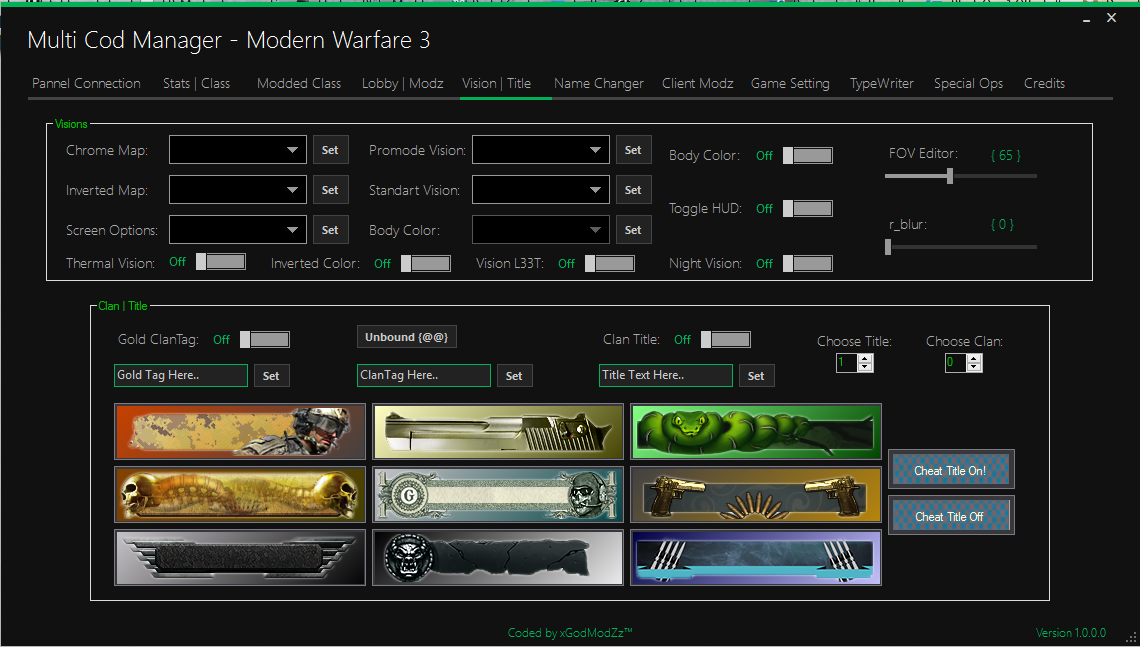Toggle Thermal Vision switch
The height and width of the screenshot is (647, 1140).
tap(221, 262)
